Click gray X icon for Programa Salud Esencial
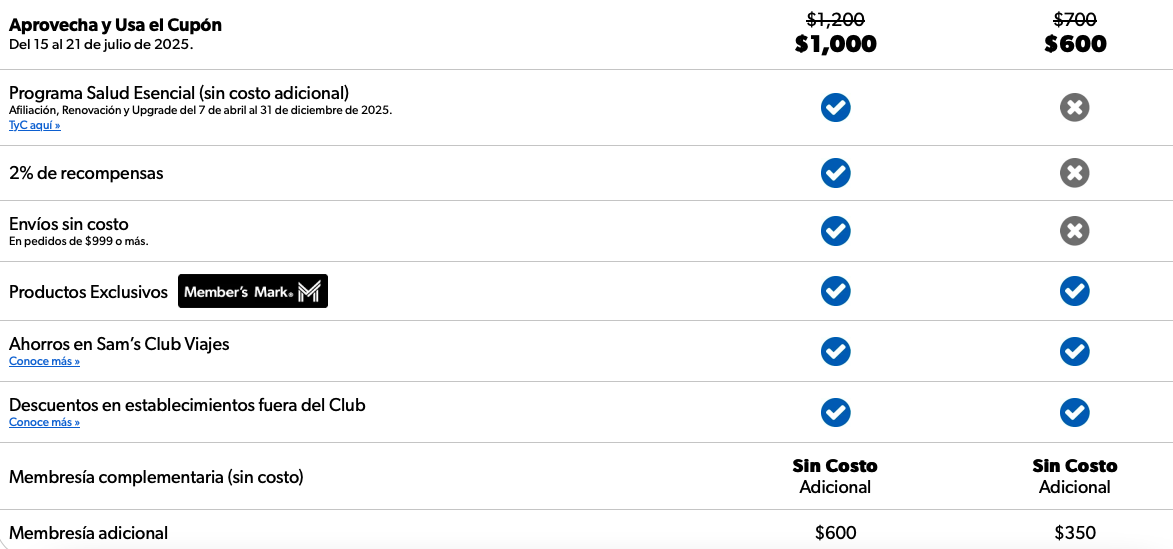Image resolution: width=1173 pixels, height=549 pixels. point(1075,107)
